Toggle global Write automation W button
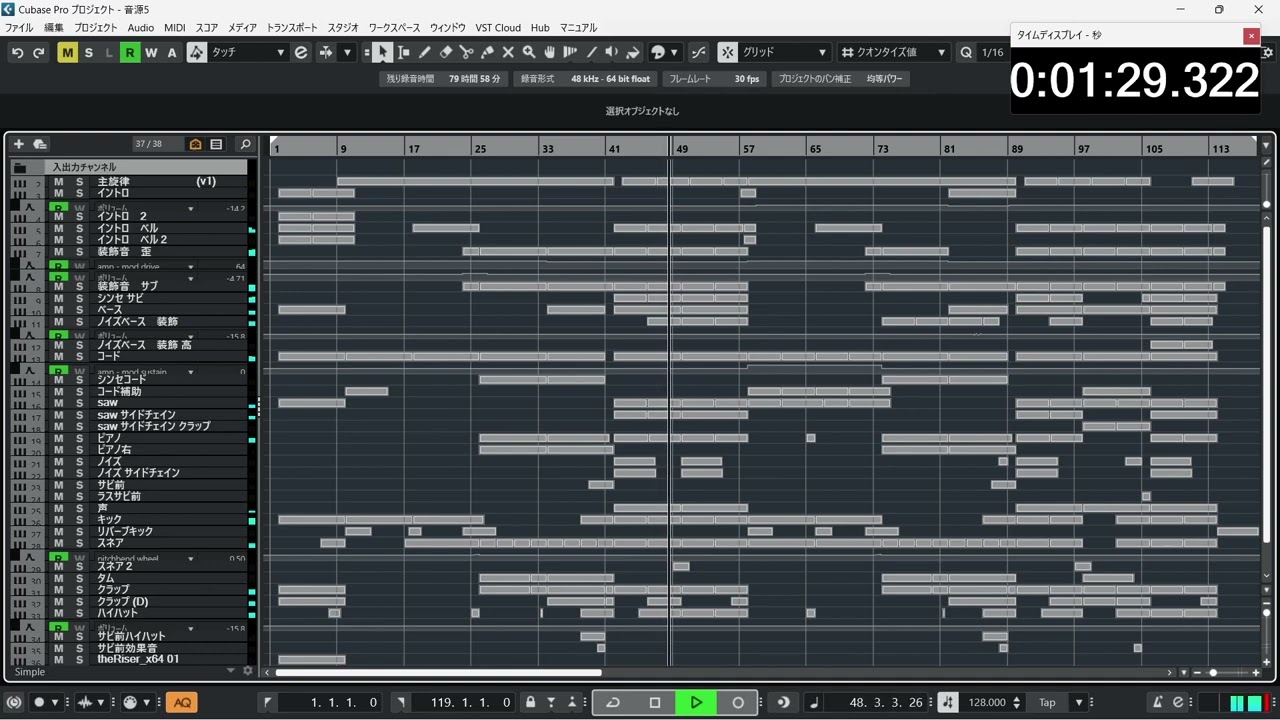 [151, 52]
